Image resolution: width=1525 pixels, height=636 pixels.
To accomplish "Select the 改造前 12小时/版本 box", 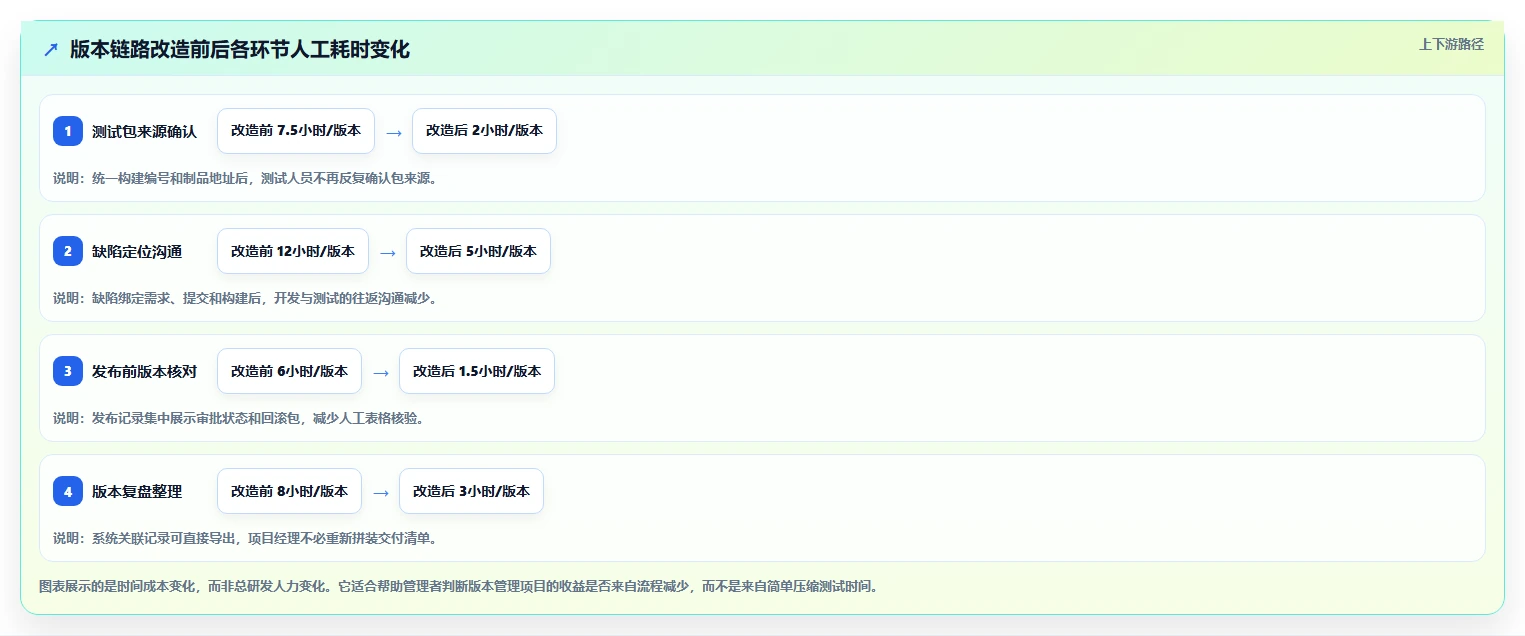I will point(293,251).
